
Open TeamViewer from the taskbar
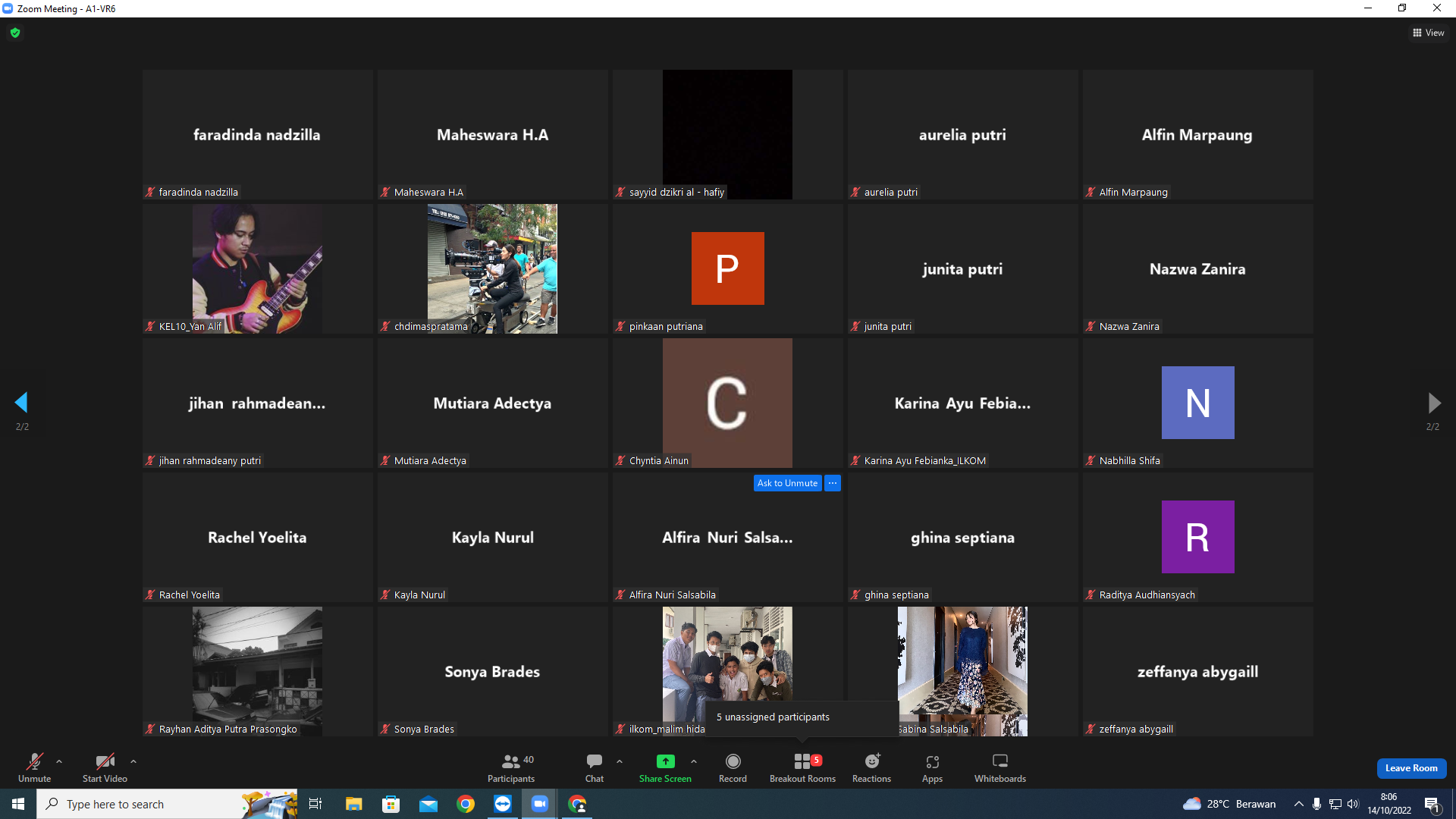click(503, 804)
